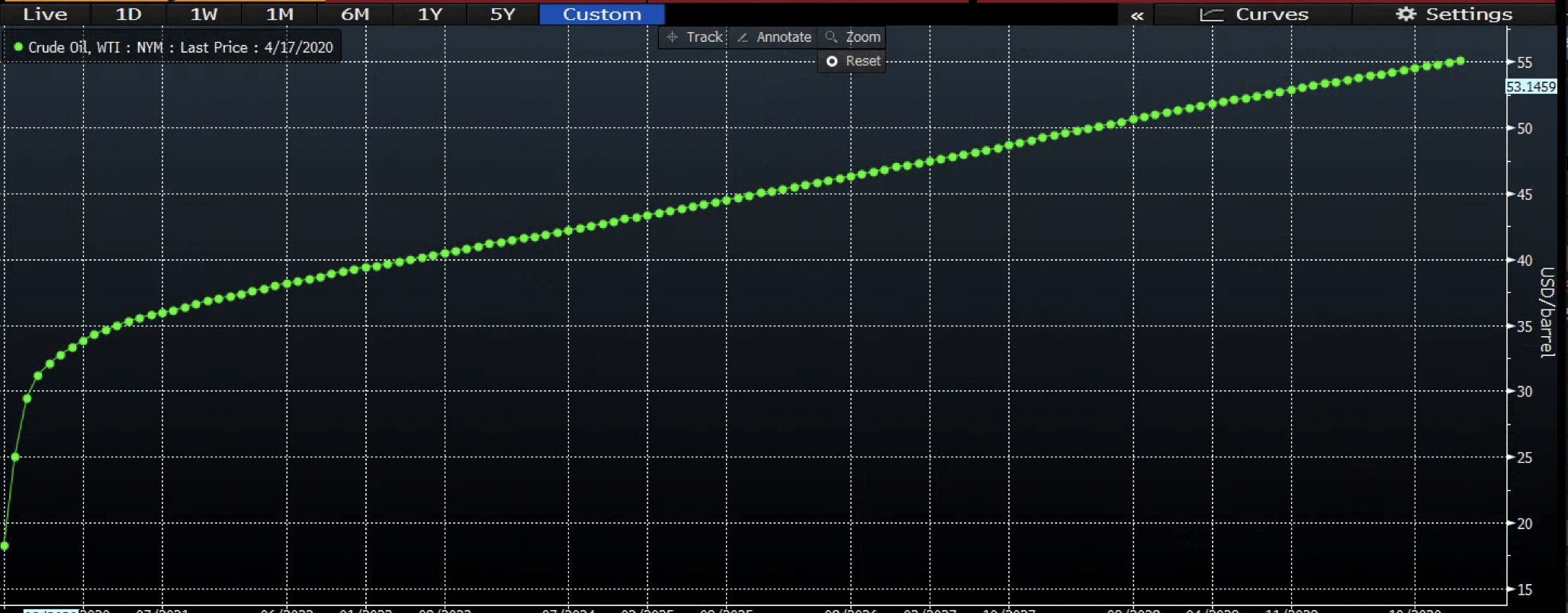This screenshot has width=1568, height=613.
Task: Click the 55 y-axis label
Action: point(1525,63)
